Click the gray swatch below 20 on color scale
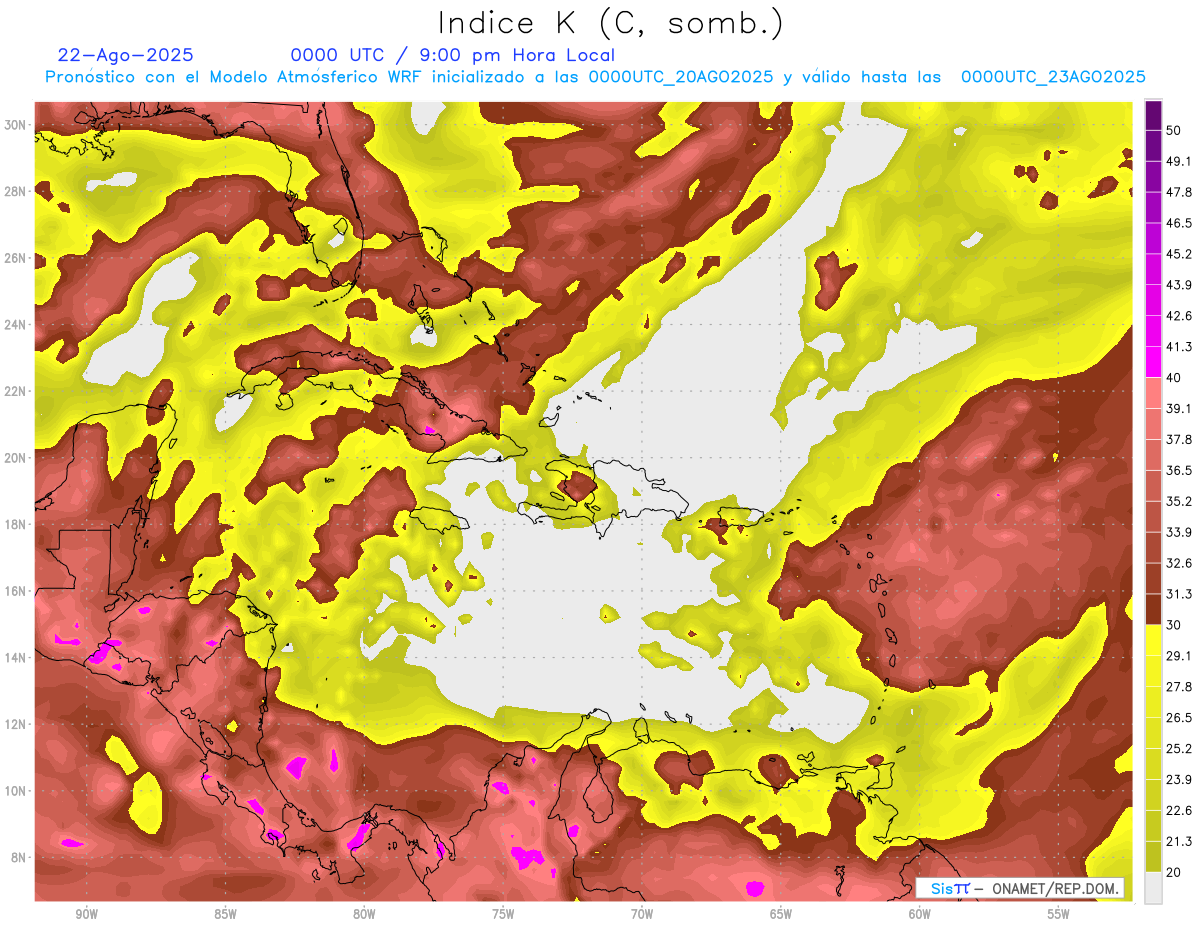 point(1153,888)
